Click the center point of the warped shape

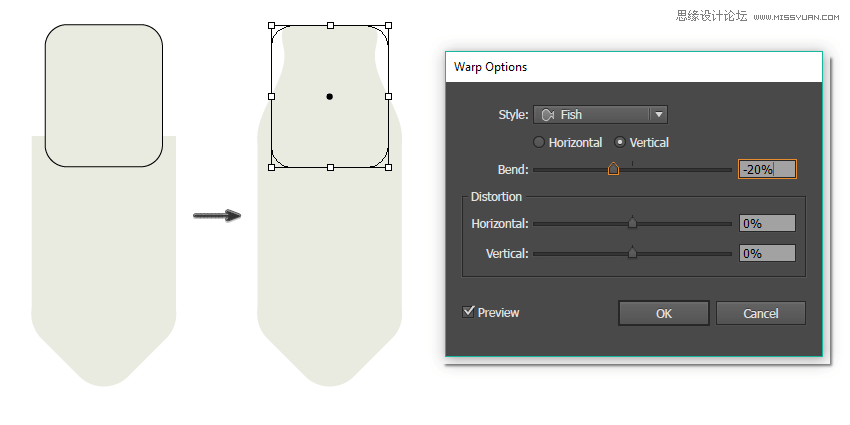[330, 97]
